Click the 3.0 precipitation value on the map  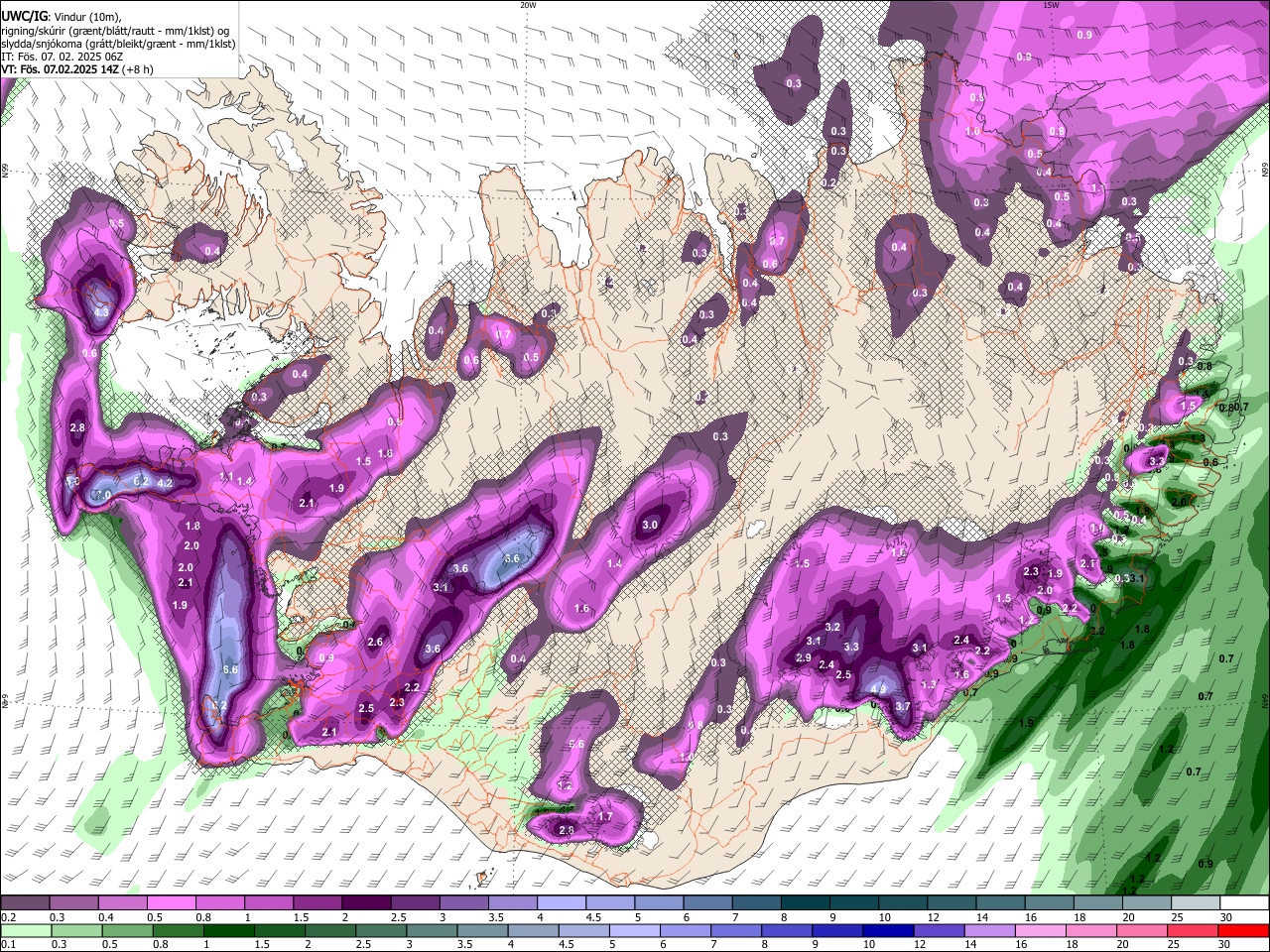point(650,525)
